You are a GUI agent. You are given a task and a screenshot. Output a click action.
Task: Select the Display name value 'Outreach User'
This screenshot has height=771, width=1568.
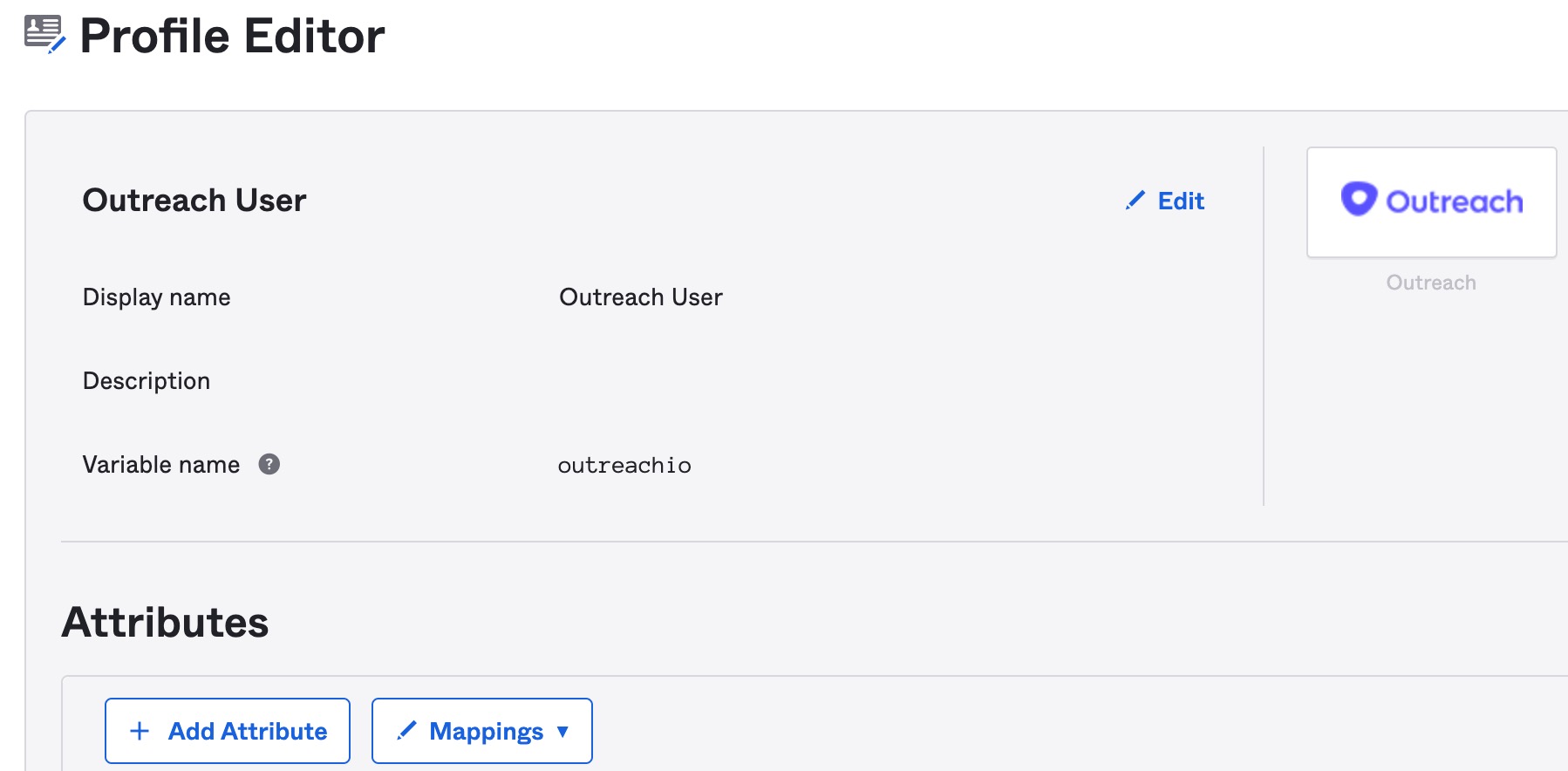(x=641, y=297)
